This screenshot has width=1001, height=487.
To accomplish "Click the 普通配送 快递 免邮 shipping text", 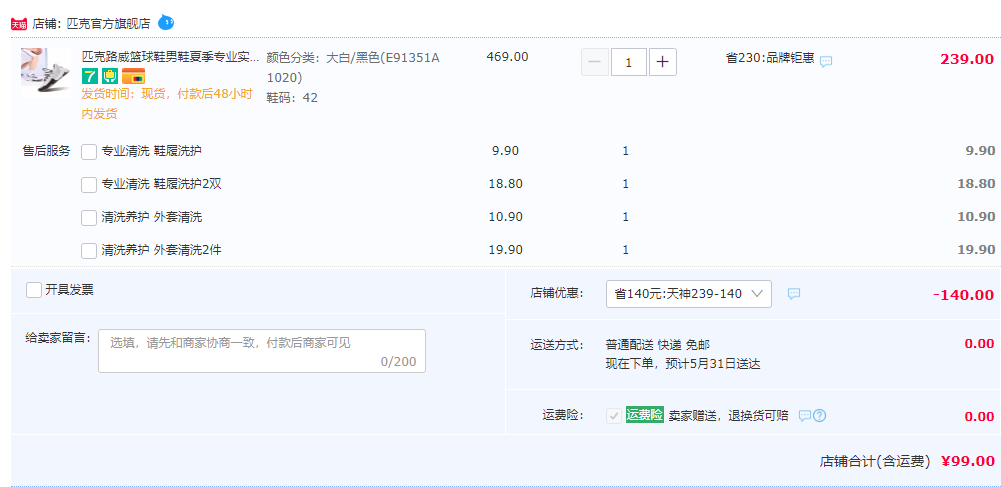I will pos(658,345).
